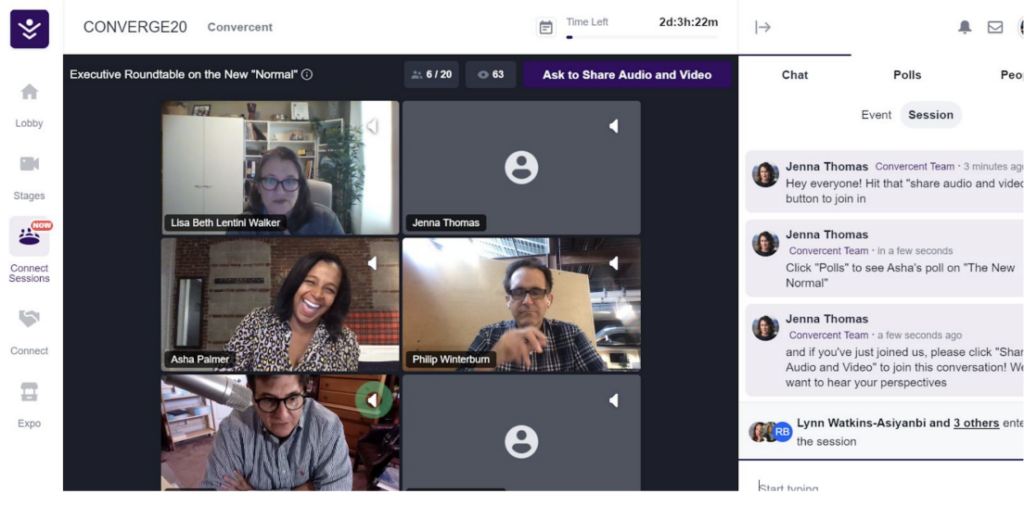Click the calendar icon near Time Left
Image resolution: width=1024 pixels, height=519 pixels.
click(x=546, y=27)
